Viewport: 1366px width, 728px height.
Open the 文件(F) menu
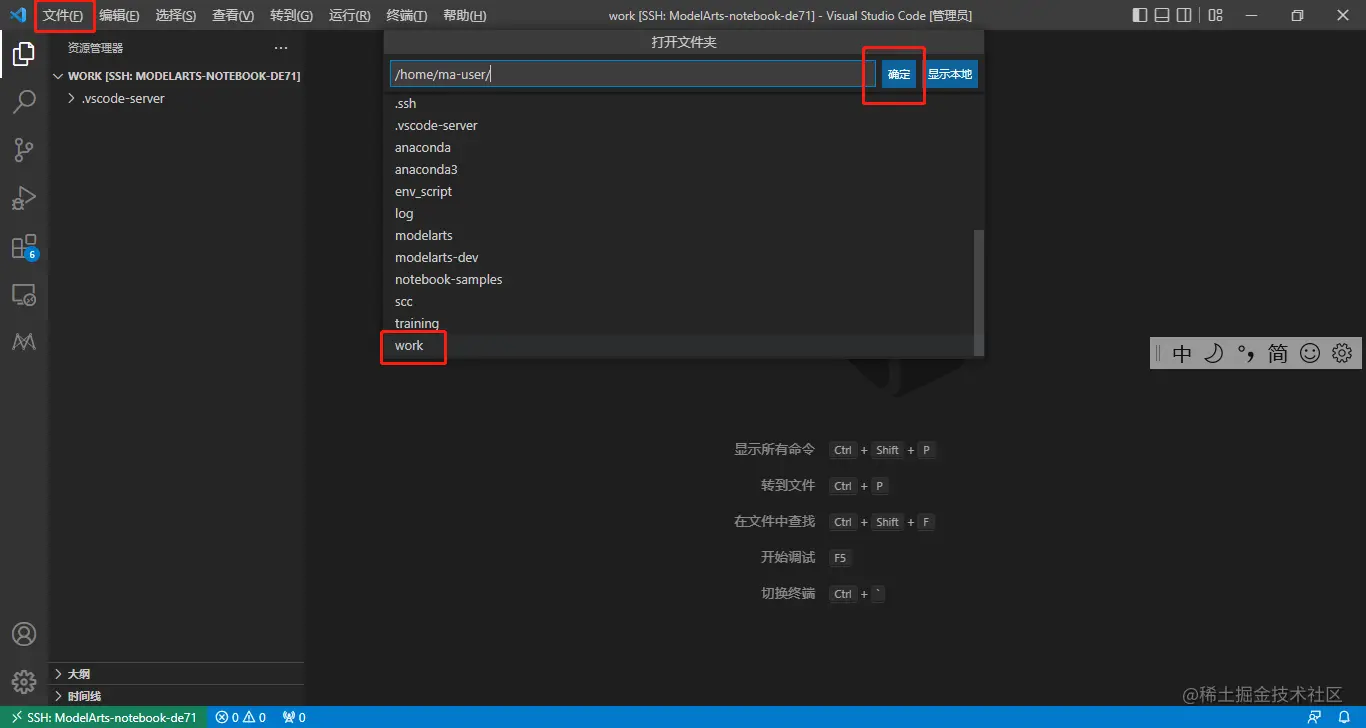(63, 16)
